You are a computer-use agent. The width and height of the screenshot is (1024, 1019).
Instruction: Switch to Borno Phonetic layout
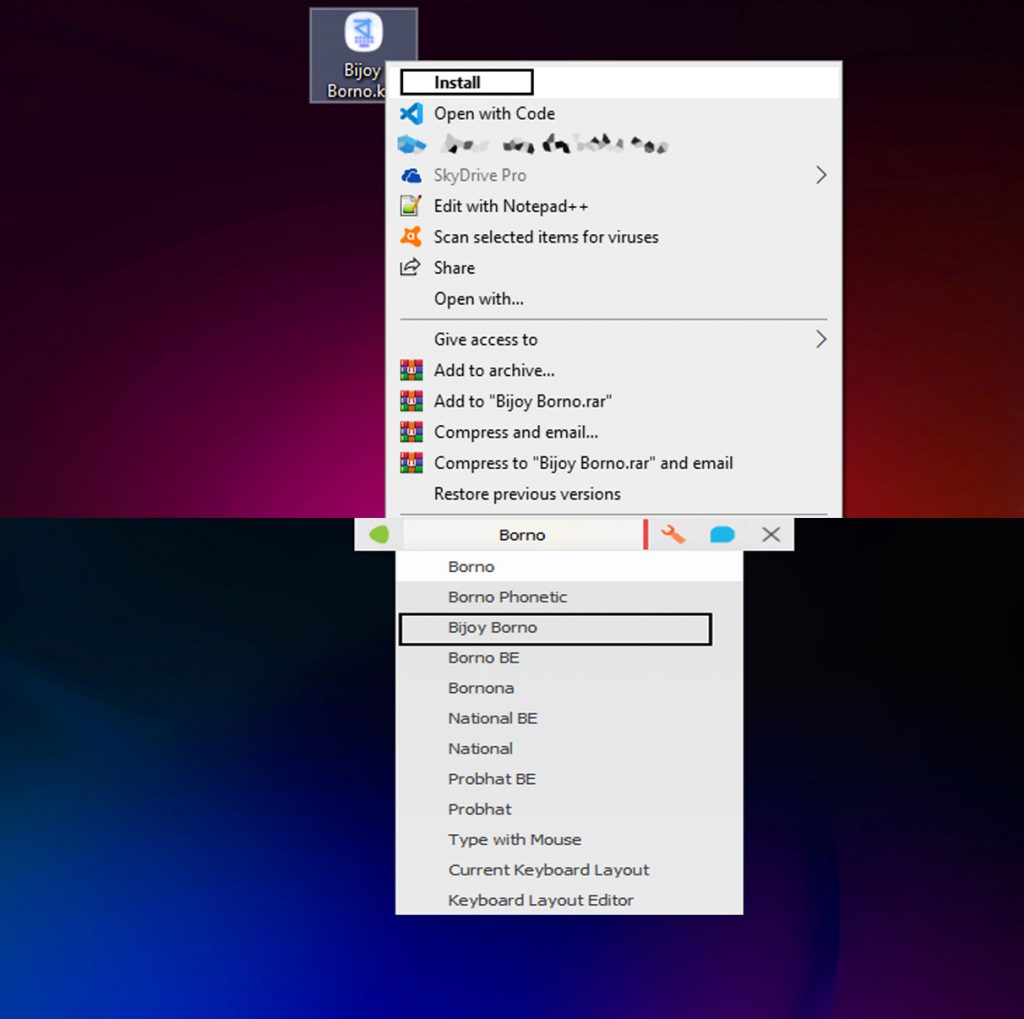point(569,597)
